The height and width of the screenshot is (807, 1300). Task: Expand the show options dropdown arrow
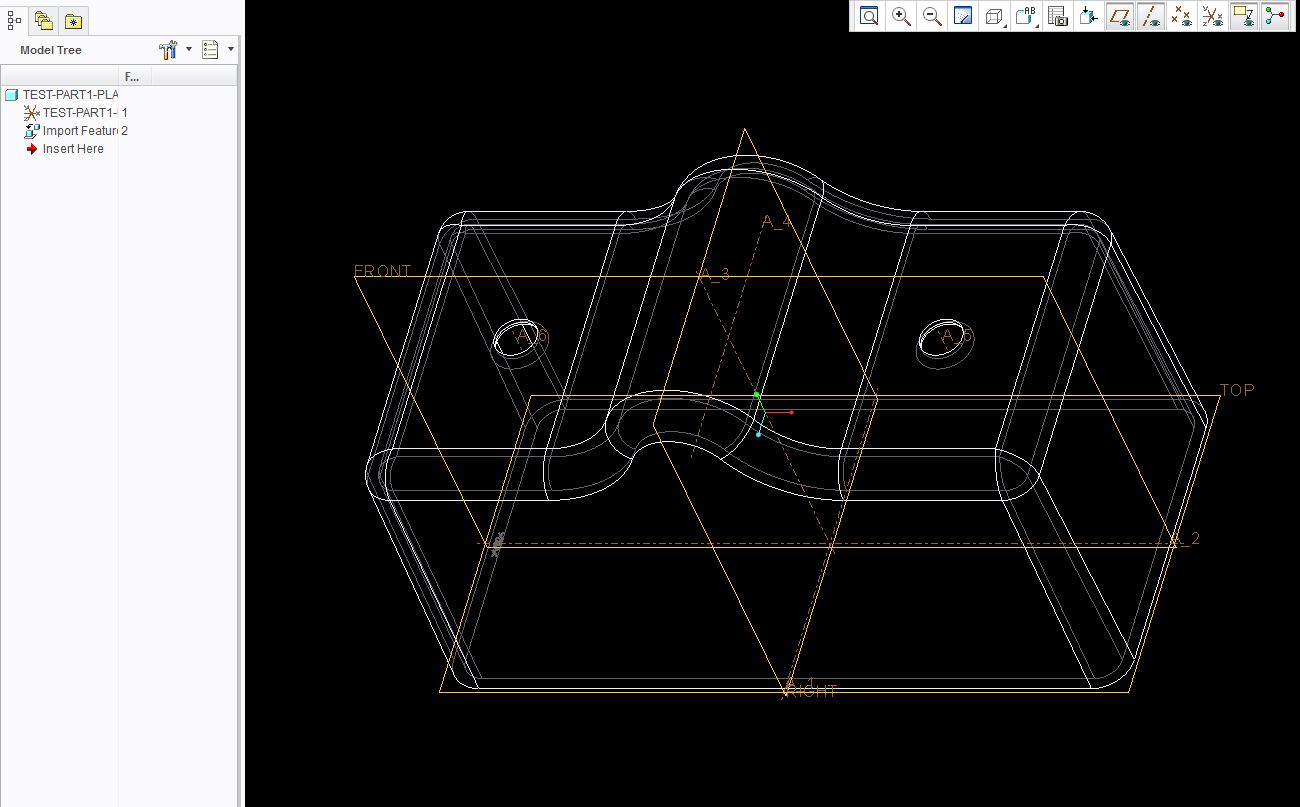tap(231, 49)
